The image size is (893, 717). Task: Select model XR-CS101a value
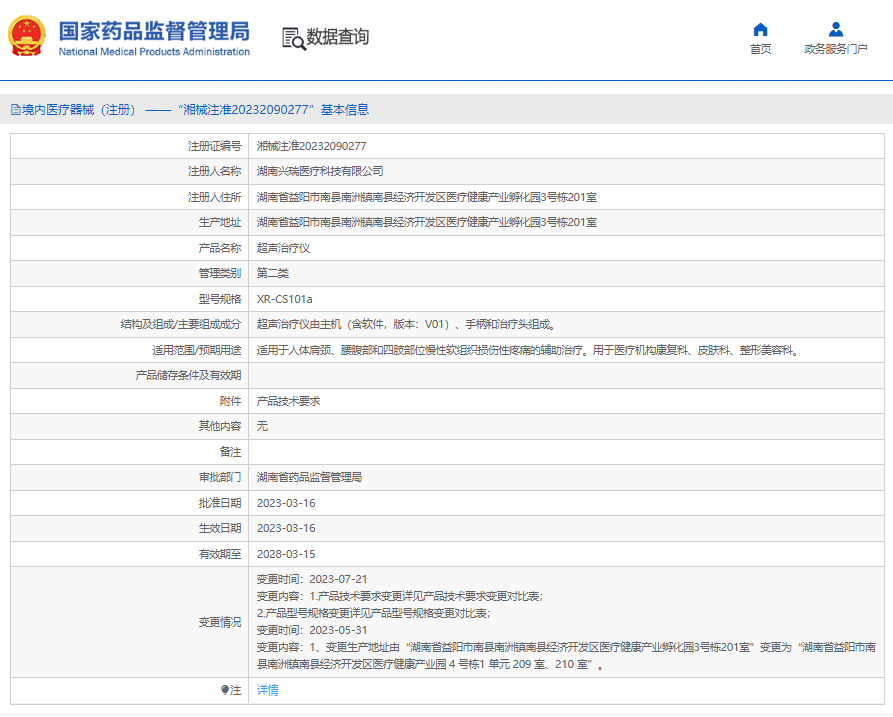click(x=284, y=299)
